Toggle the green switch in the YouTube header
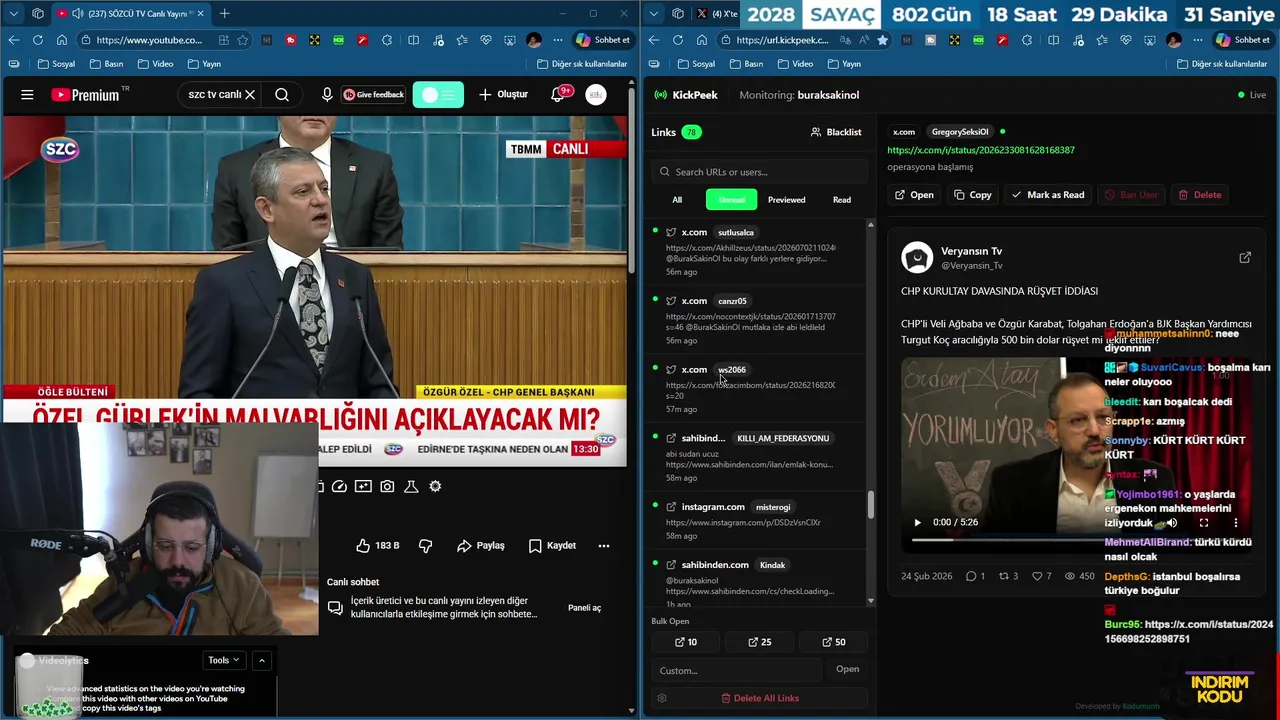The image size is (1280, 720). coord(438,95)
